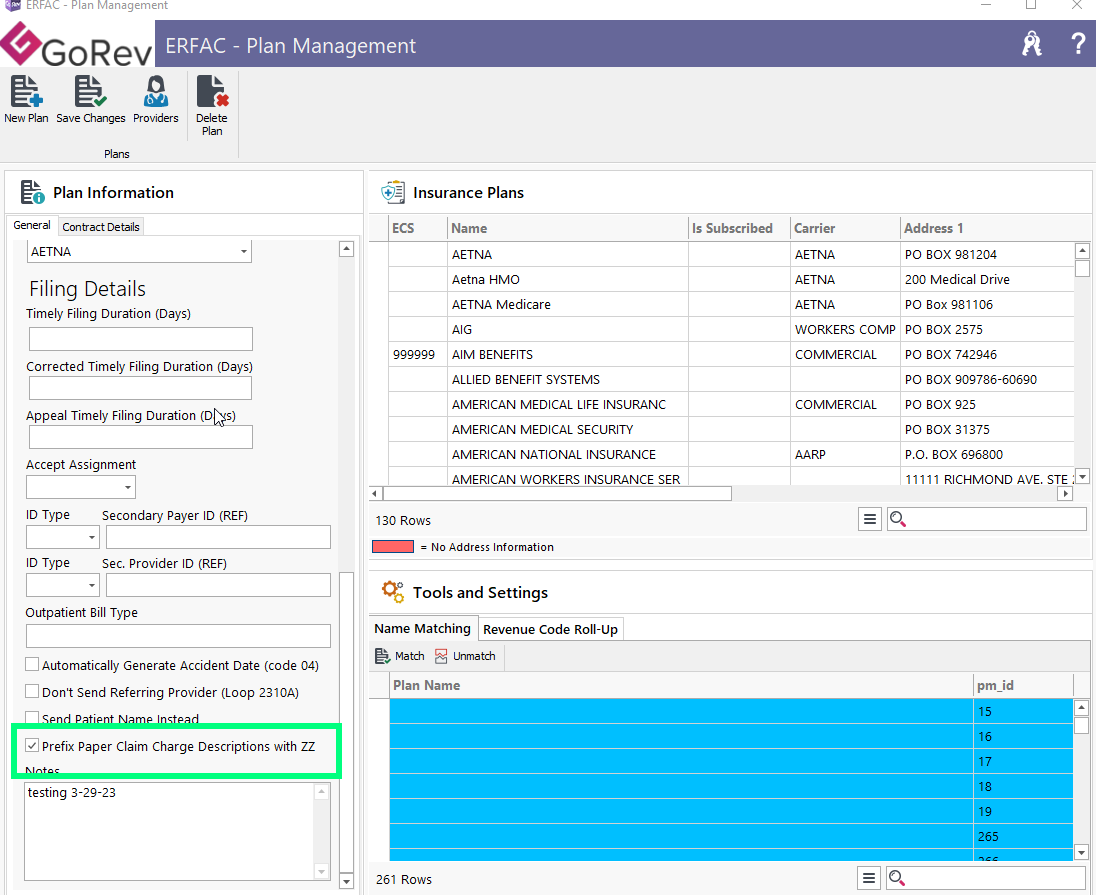The width and height of the screenshot is (1096, 895).
Task: Sort by the Carrier column header
Action: pos(846,228)
